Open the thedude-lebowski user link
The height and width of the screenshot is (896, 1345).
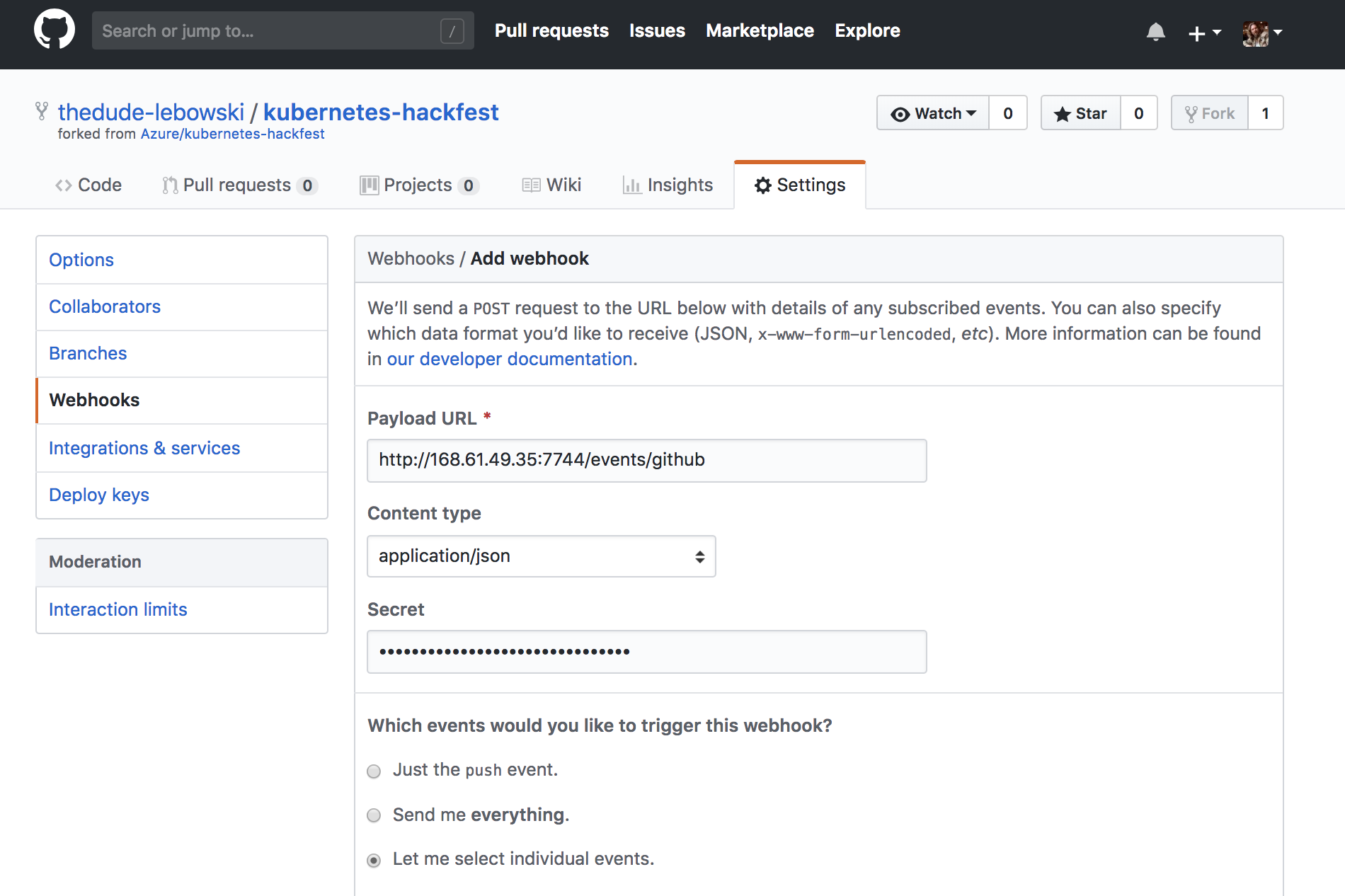pos(151,112)
